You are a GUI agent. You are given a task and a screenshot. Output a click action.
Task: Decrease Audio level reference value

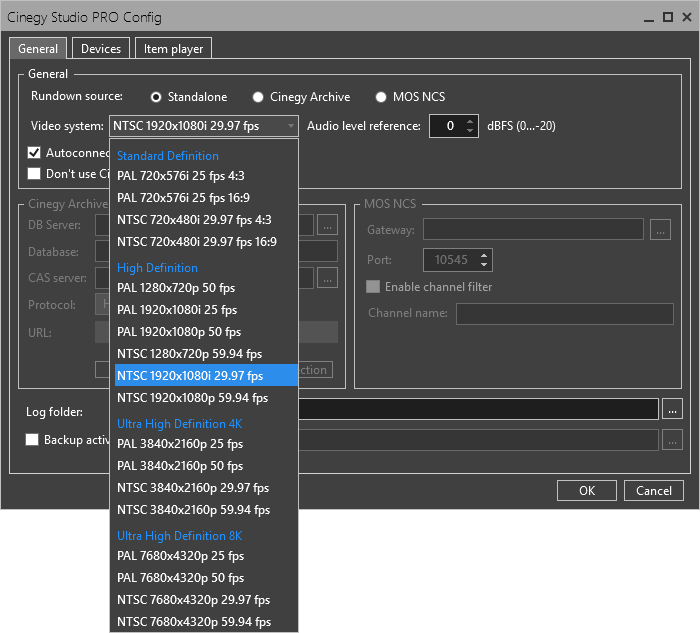coord(470,130)
